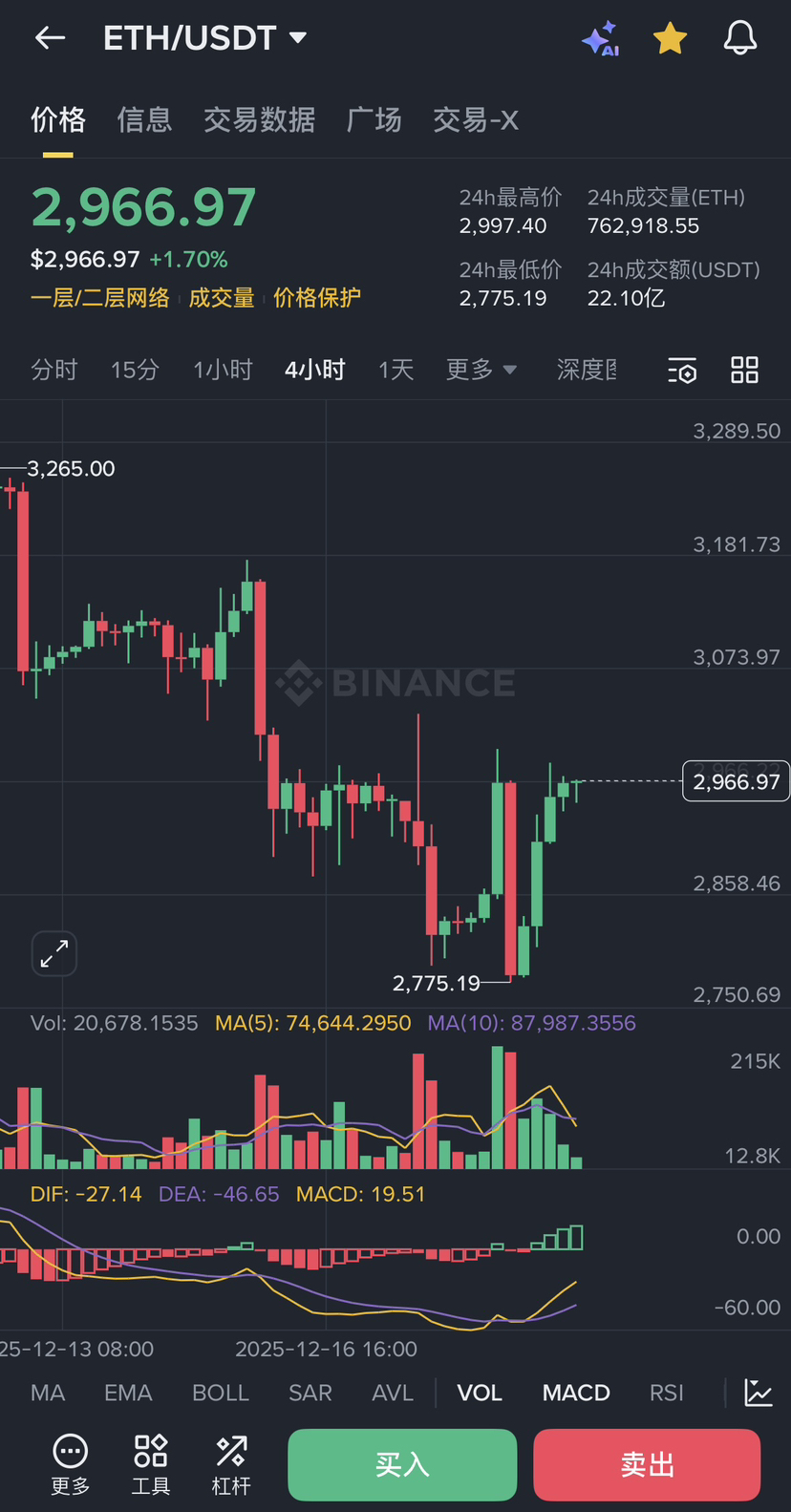Select the 15分 timeframe
Screen dimensions: 791x1512
click(135, 370)
